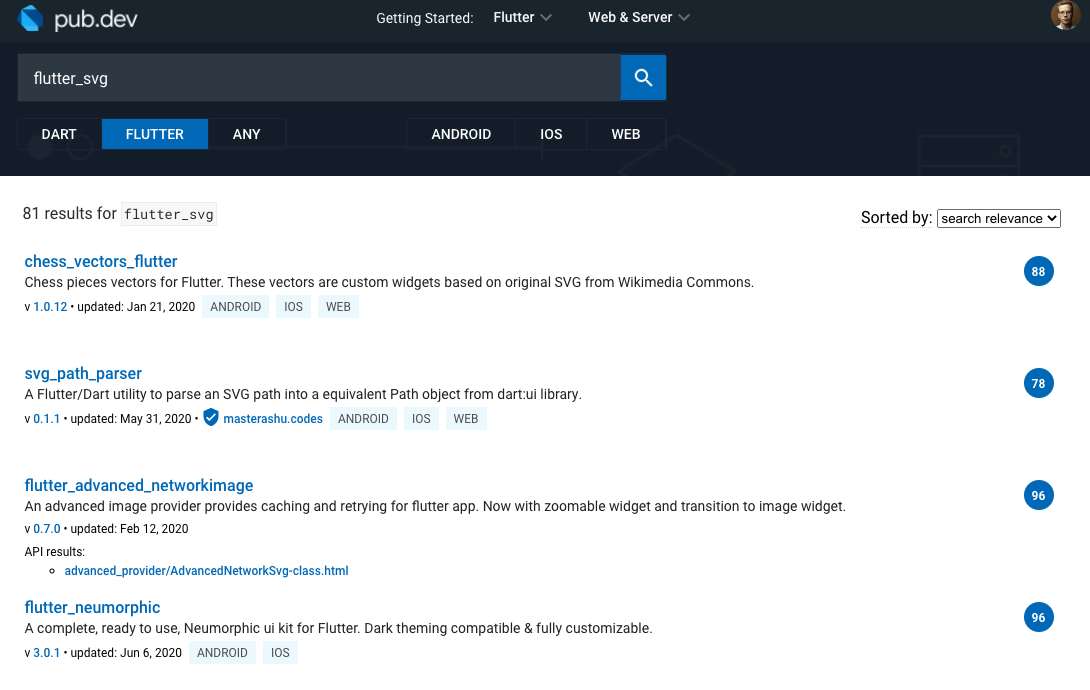Open the chess_vectors_flutter package page
The height and width of the screenshot is (690, 1090).
tap(100, 261)
